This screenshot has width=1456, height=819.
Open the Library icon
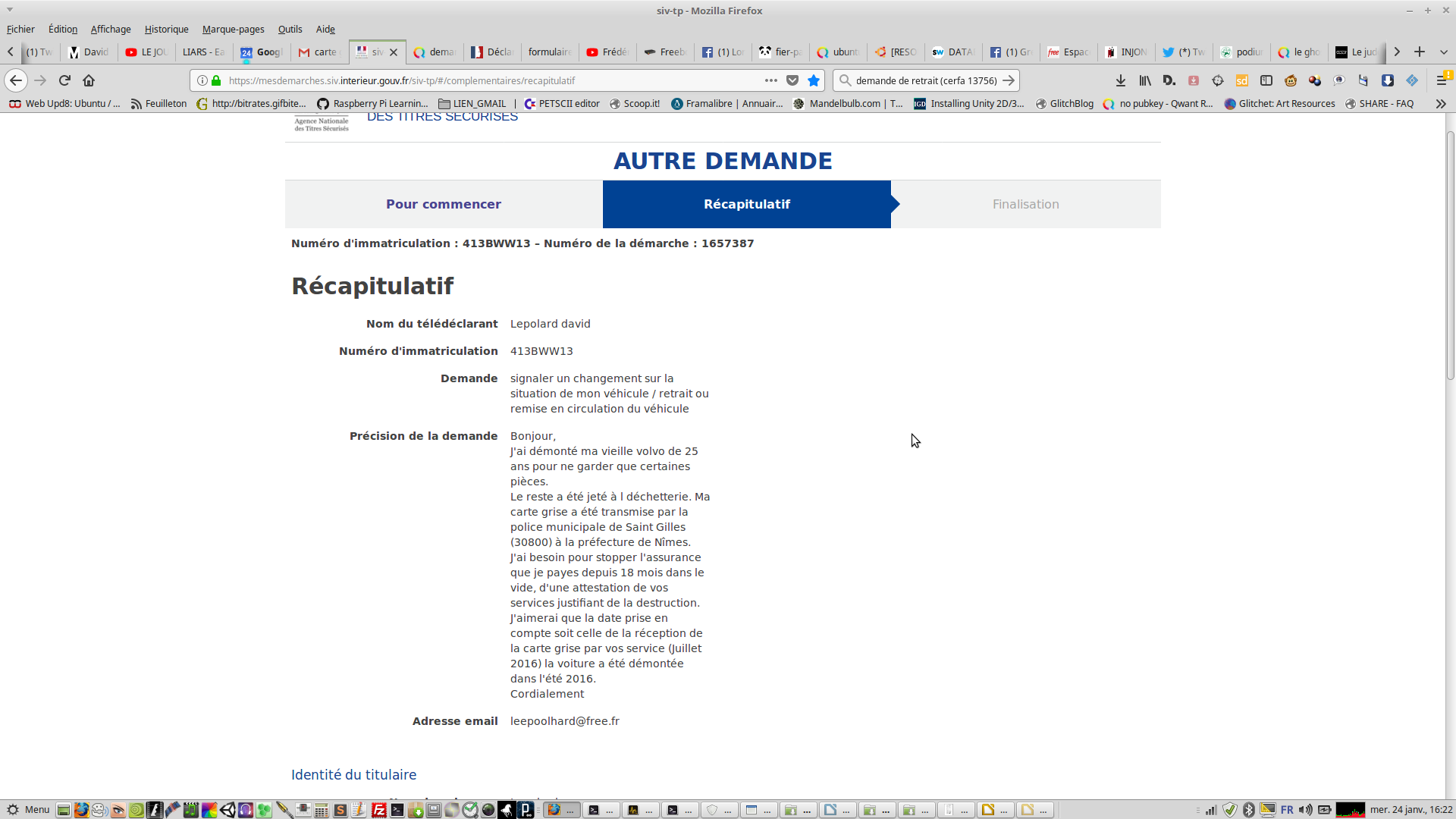point(1145,80)
